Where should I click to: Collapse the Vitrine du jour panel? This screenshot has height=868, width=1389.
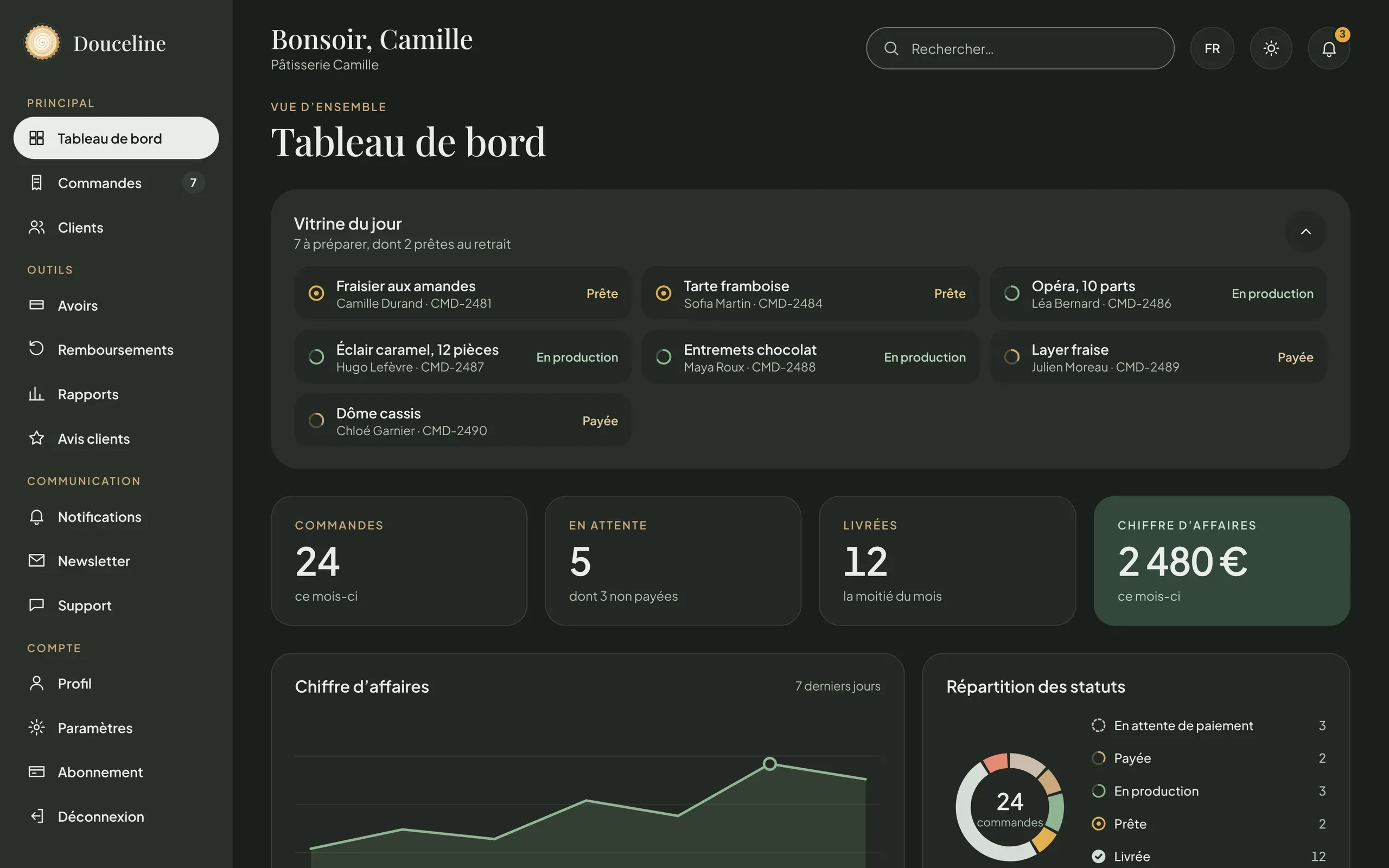[x=1306, y=231]
